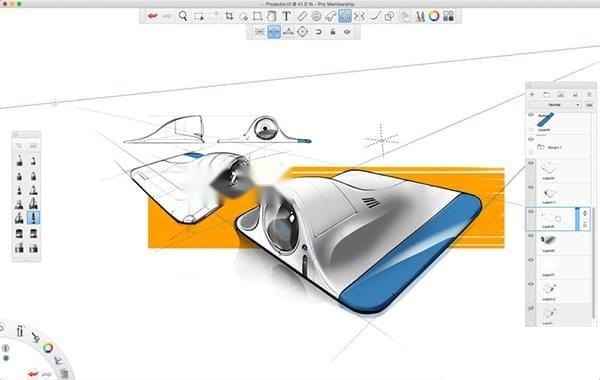
Task: Click the red Undo arrow in lagoon
Action: 33,373
